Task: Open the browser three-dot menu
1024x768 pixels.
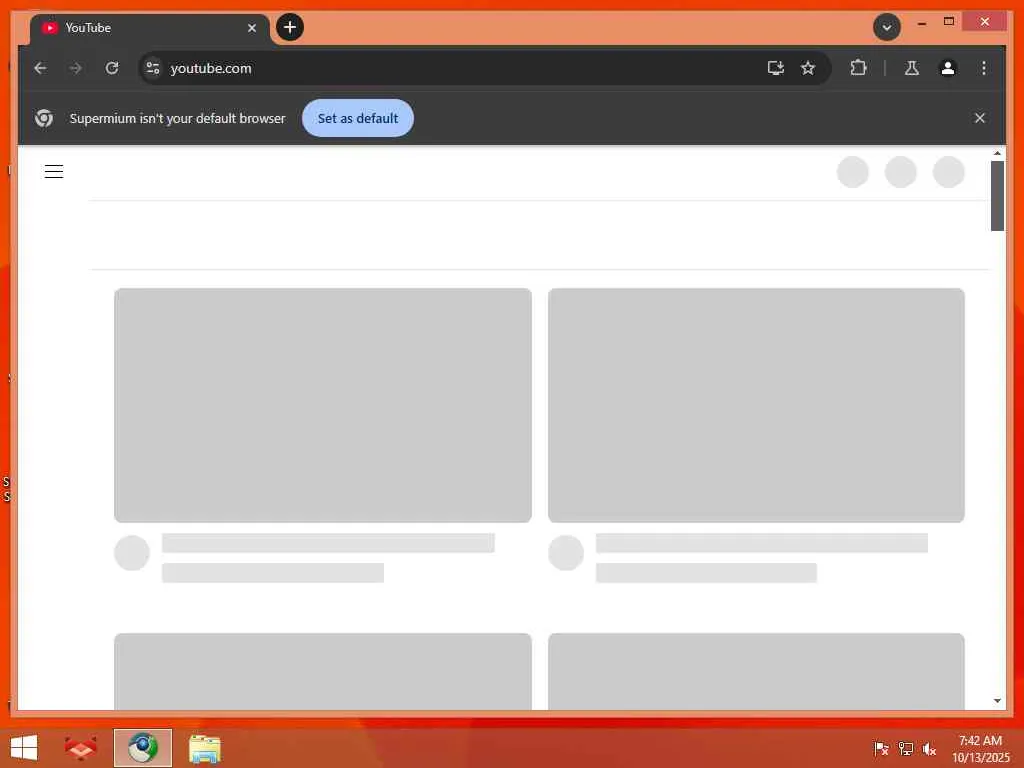Action: [x=984, y=68]
